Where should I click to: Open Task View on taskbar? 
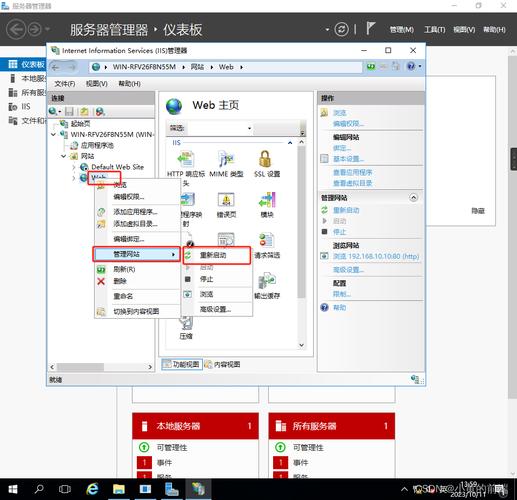[65, 489]
